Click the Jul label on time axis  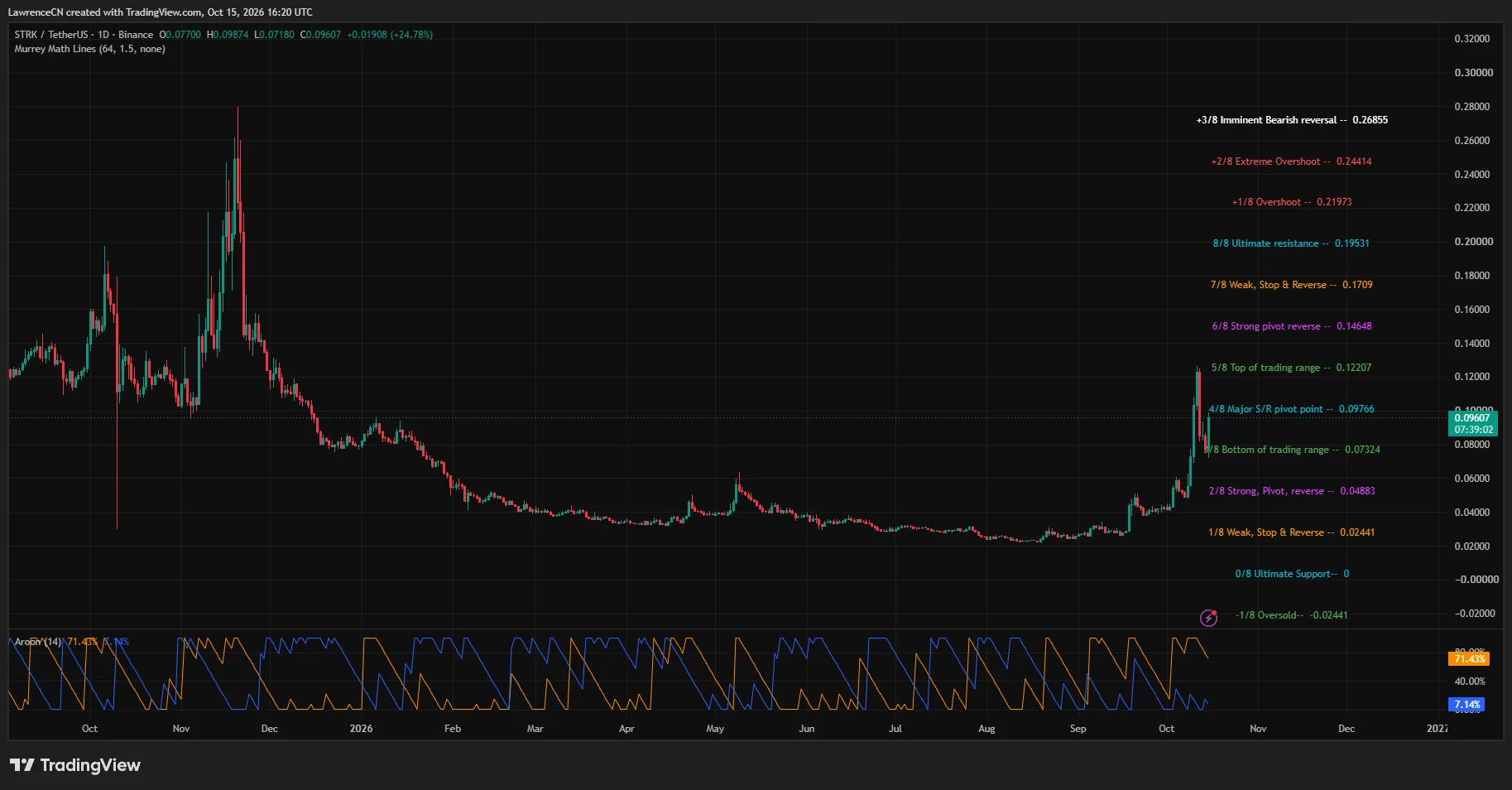(x=895, y=729)
